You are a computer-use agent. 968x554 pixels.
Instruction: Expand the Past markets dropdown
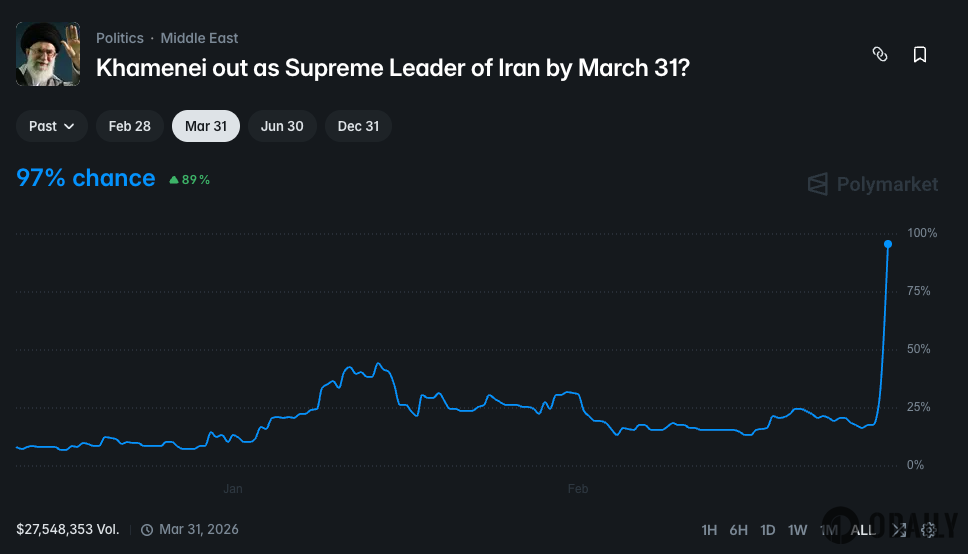pyautogui.click(x=52, y=126)
